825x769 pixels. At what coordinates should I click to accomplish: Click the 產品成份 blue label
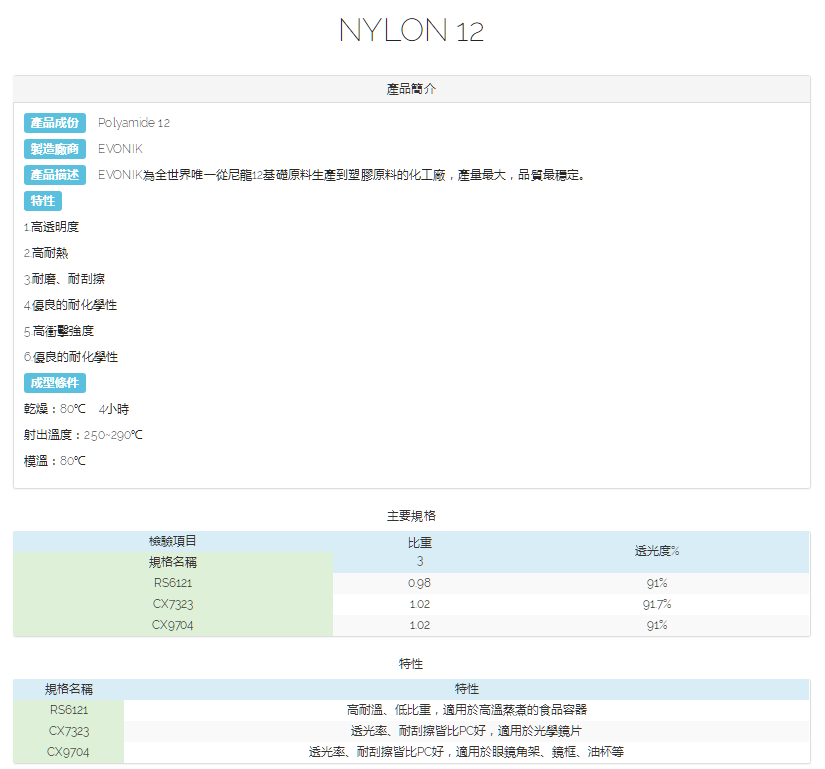click(55, 123)
